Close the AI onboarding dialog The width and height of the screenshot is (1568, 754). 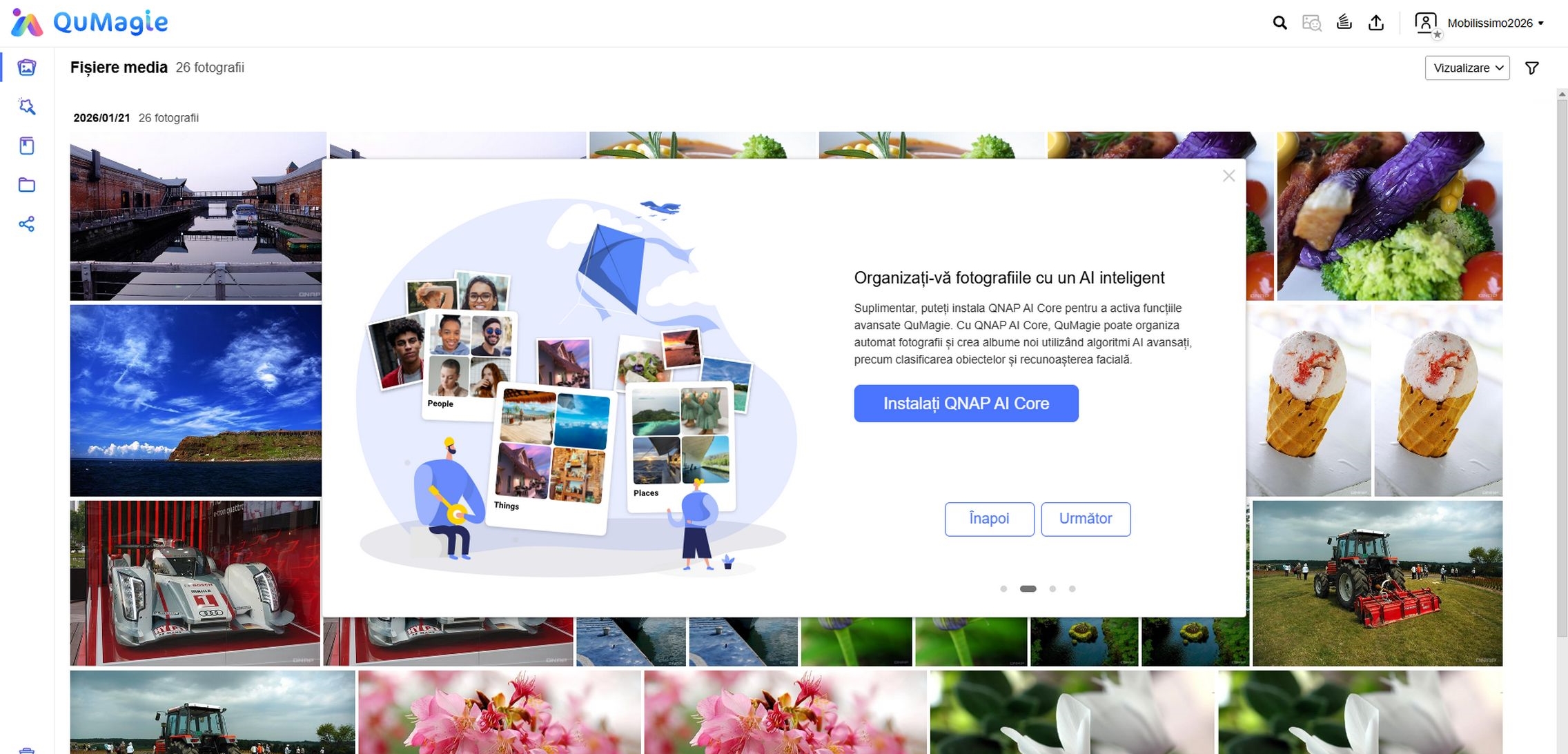tap(1228, 176)
